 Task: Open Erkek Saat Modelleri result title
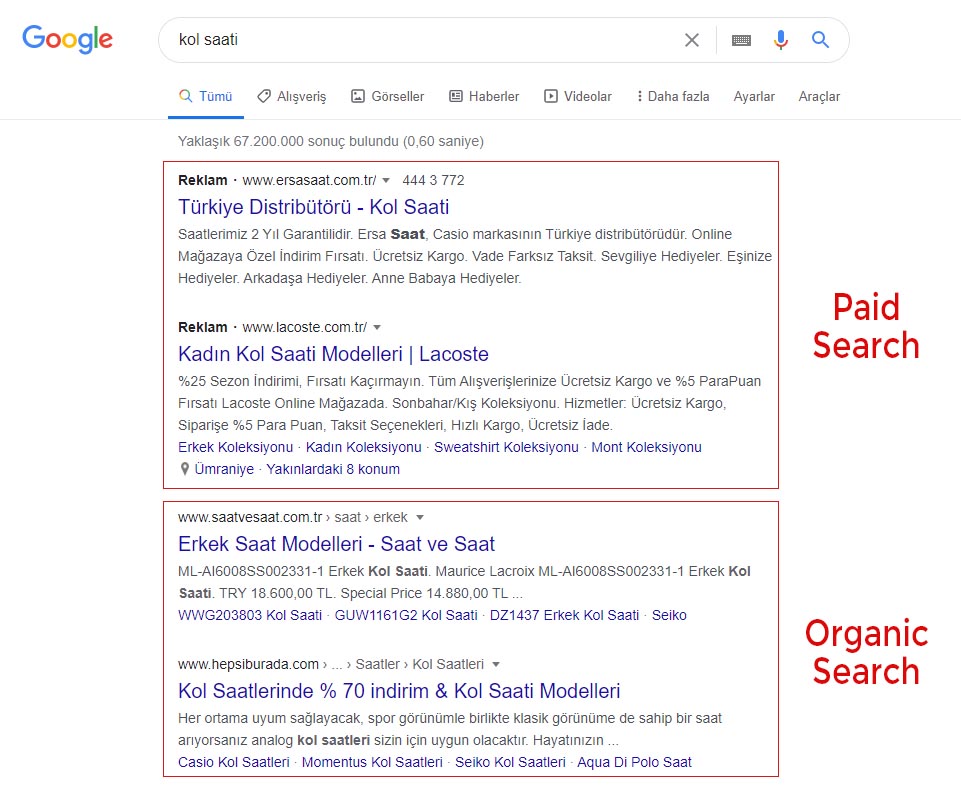[336, 544]
